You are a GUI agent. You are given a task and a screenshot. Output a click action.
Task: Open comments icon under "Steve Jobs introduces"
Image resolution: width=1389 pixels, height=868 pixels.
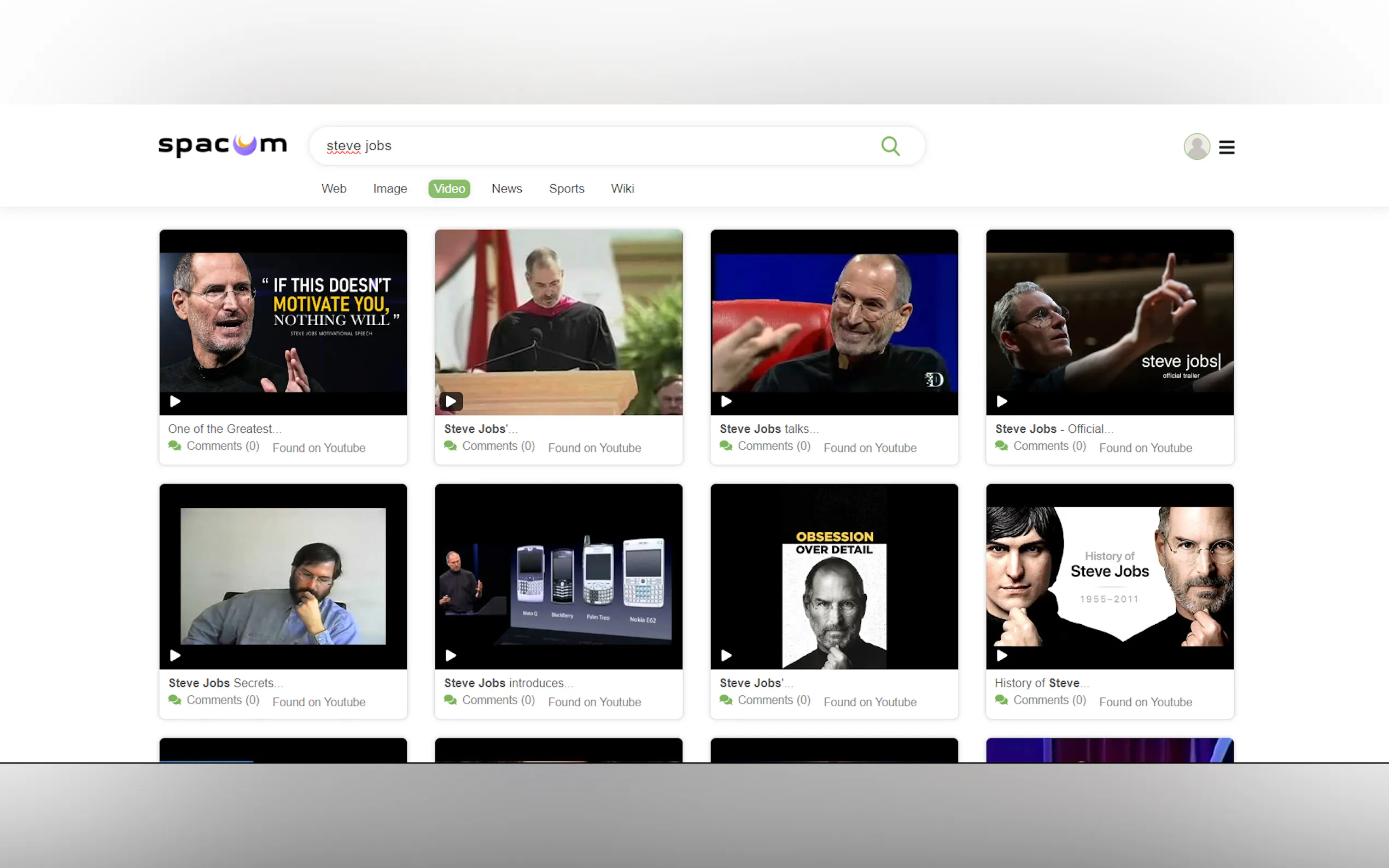[450, 700]
